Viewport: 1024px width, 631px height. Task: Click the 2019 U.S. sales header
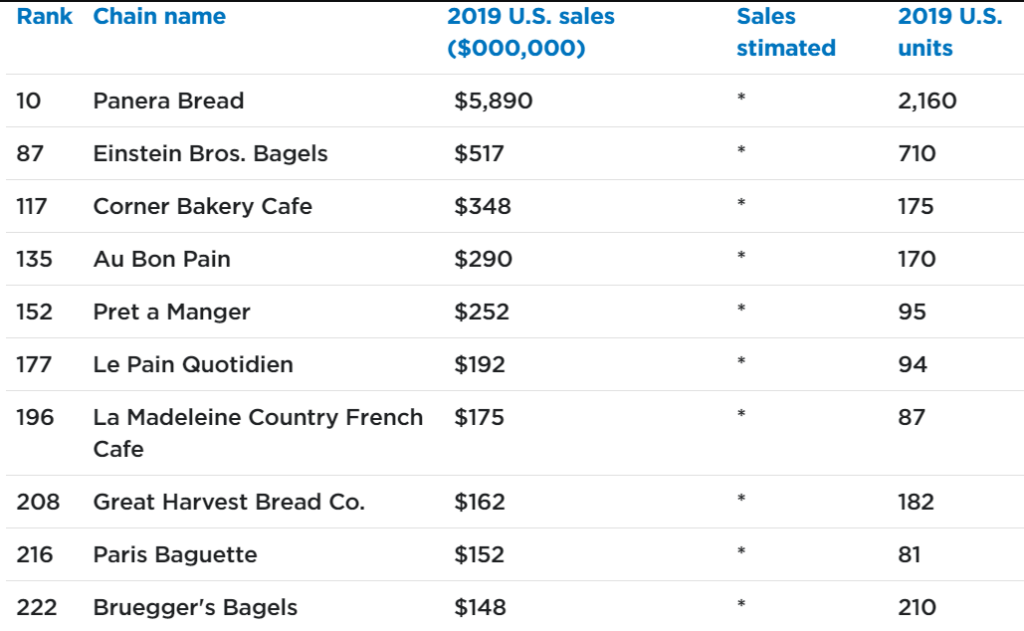pyautogui.click(x=530, y=32)
